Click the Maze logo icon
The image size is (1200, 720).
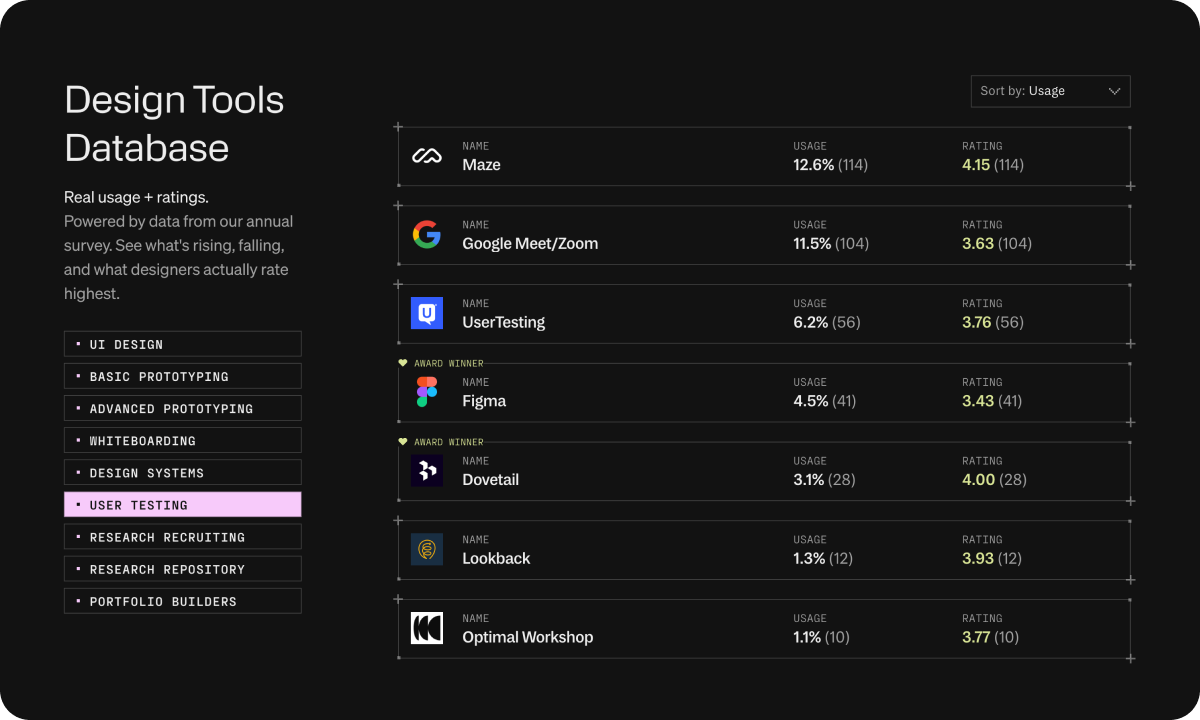point(427,156)
